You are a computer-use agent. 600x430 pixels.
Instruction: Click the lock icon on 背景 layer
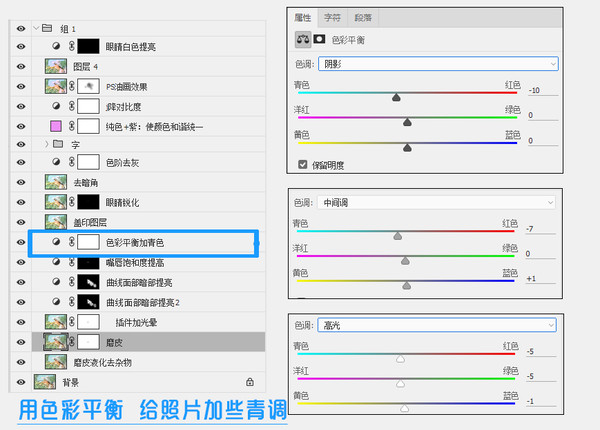pyautogui.click(x=250, y=381)
